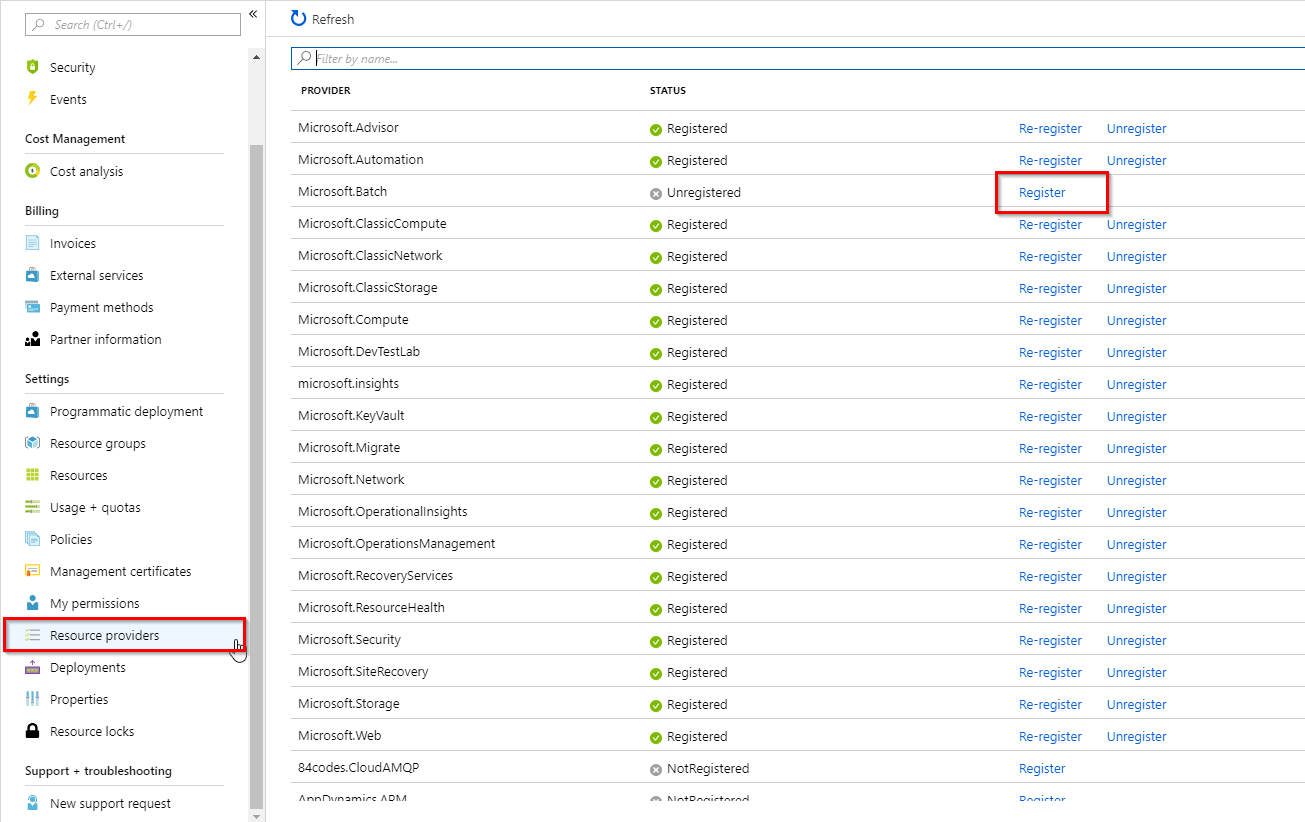Click the Events lightning bolt icon

click(x=32, y=99)
